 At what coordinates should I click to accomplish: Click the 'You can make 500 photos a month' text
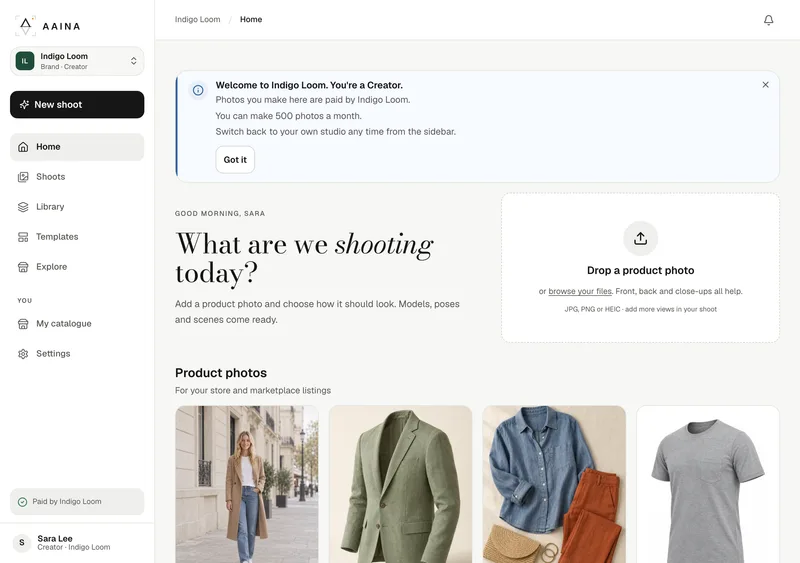coord(288,116)
